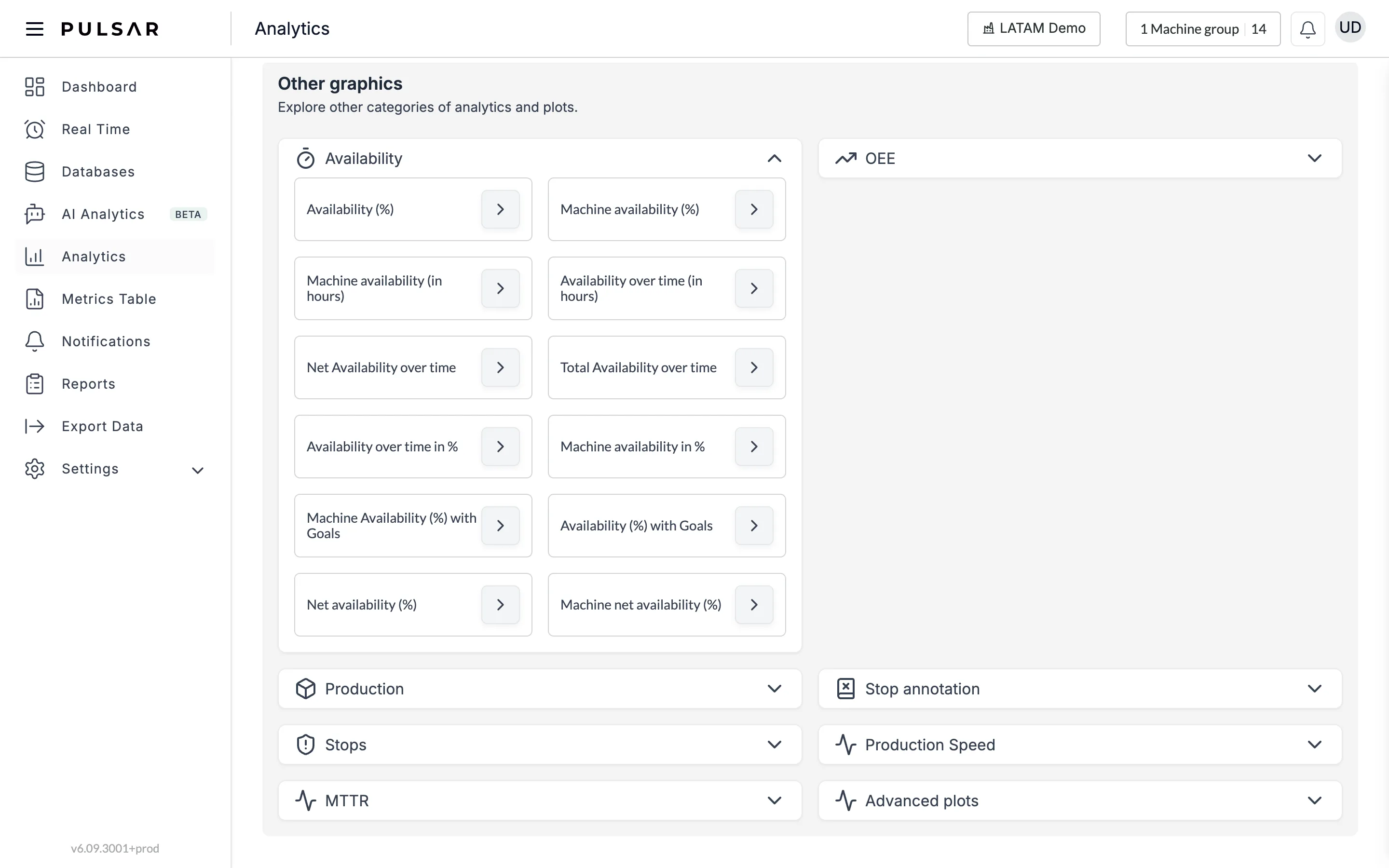This screenshot has width=1389, height=868.
Task: Click the Stop annotation section title
Action: tap(922, 688)
